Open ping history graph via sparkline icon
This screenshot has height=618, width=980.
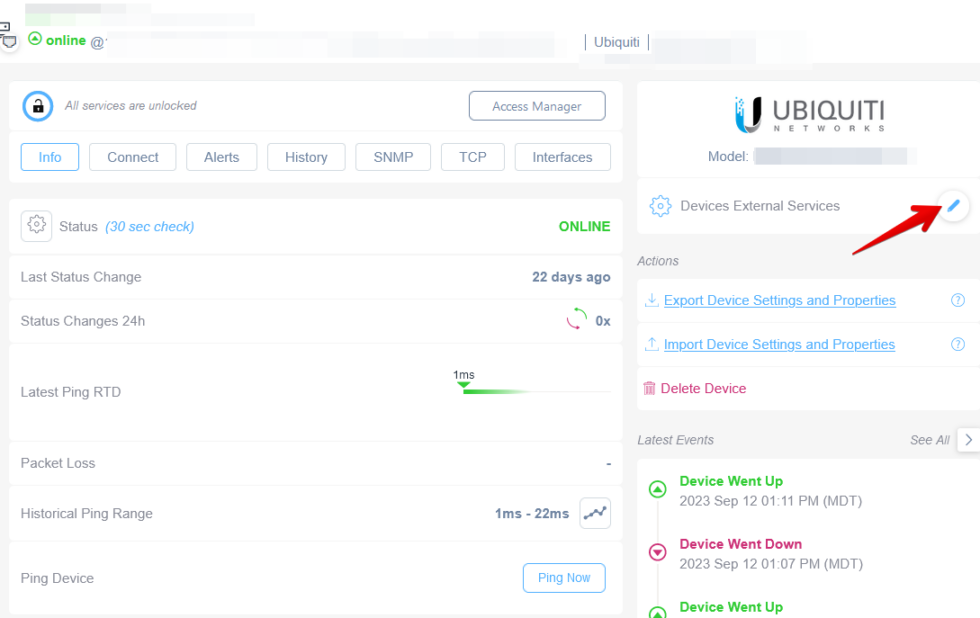pos(595,512)
